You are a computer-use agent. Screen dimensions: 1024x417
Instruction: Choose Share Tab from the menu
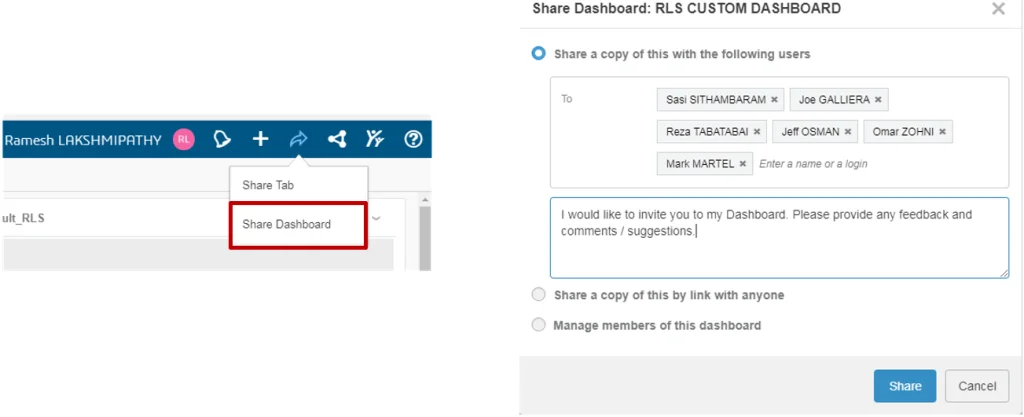click(x=268, y=185)
